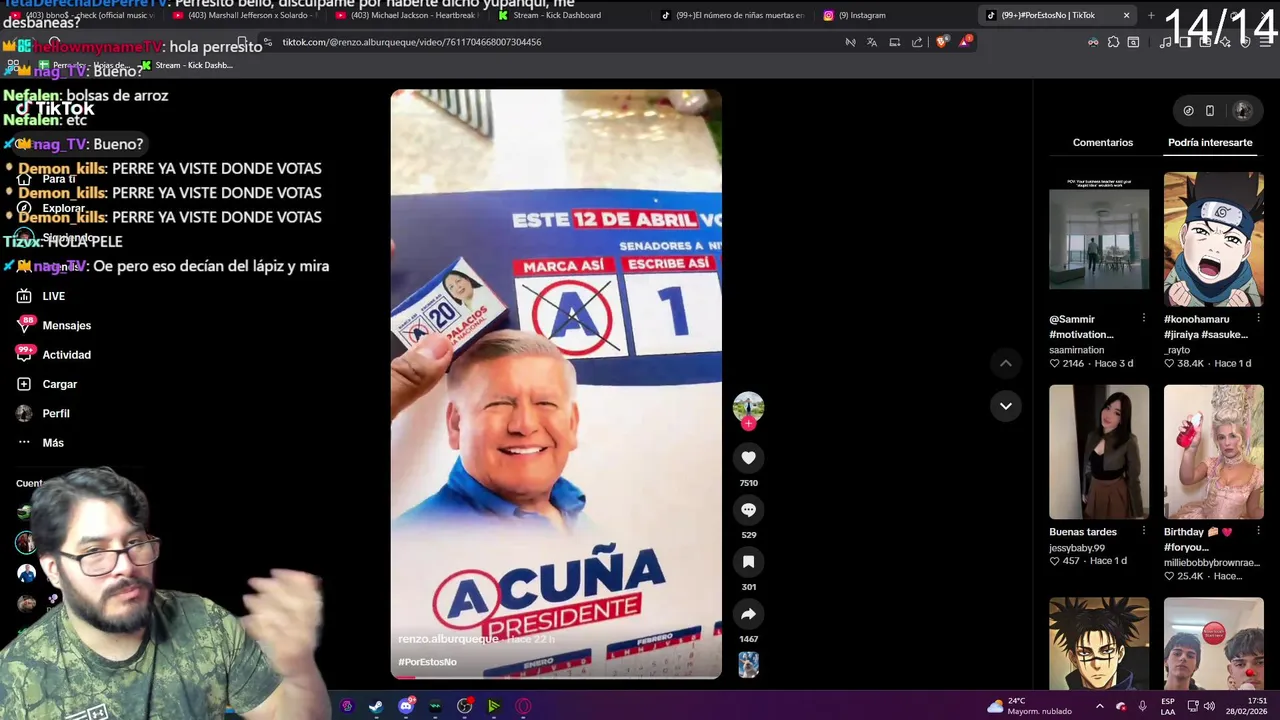Click the translate page icon in address bar

click(x=872, y=42)
